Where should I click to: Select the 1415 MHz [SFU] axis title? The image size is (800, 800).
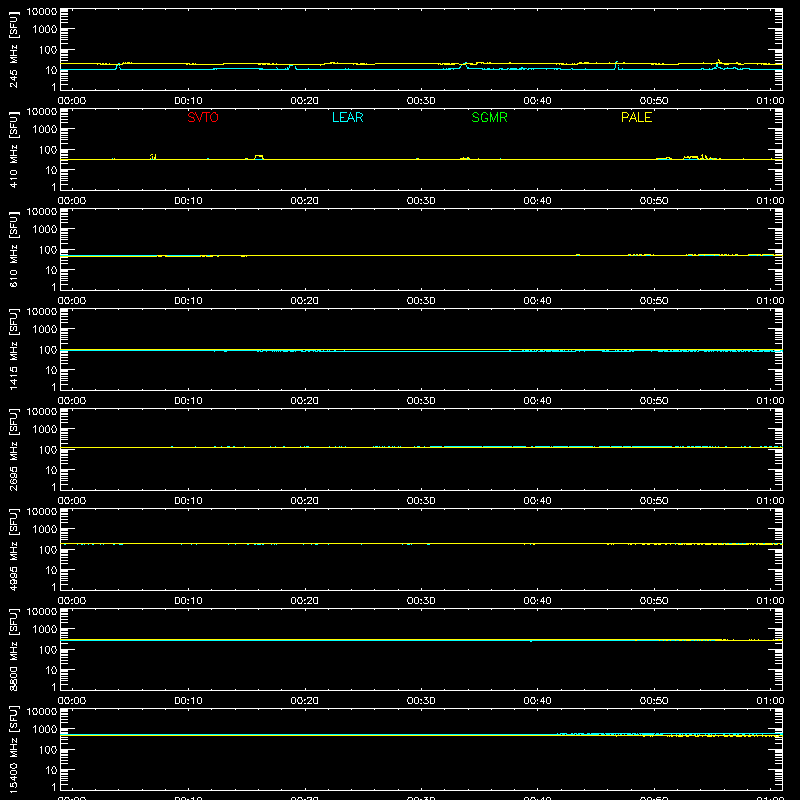click(13, 349)
